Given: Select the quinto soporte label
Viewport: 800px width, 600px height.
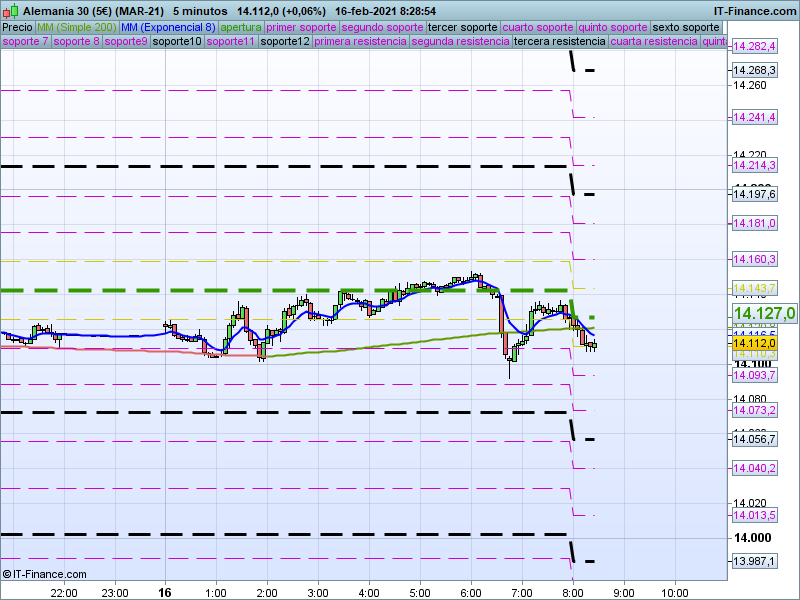Looking at the screenshot, I should [x=613, y=28].
